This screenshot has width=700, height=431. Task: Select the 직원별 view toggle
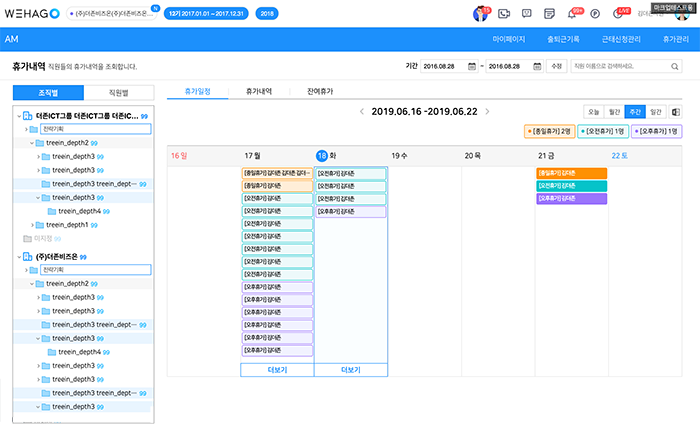[119, 92]
